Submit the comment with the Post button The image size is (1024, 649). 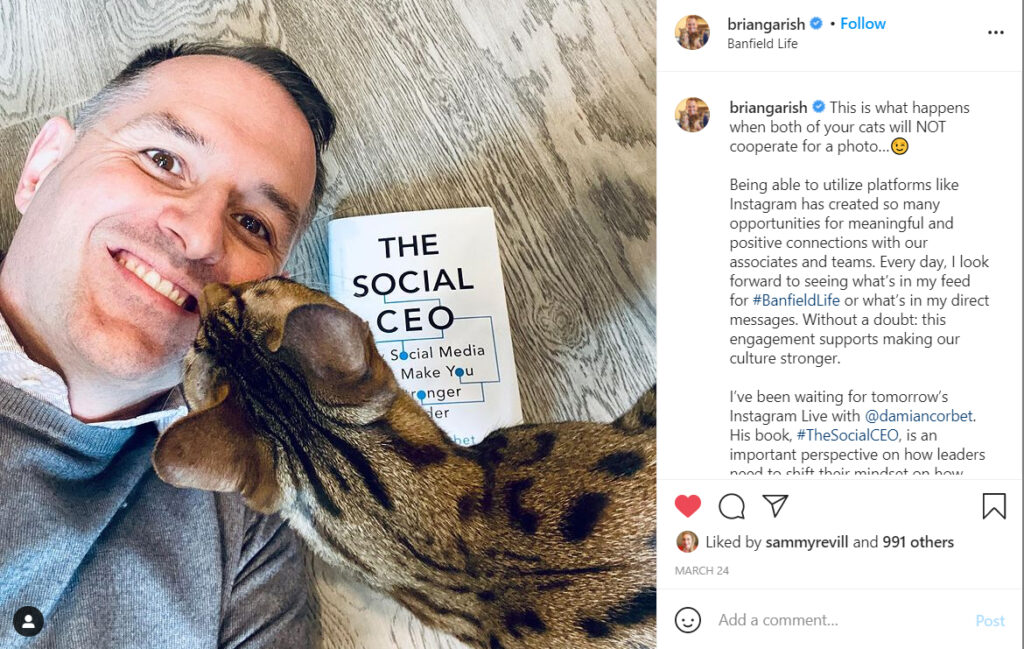[990, 620]
